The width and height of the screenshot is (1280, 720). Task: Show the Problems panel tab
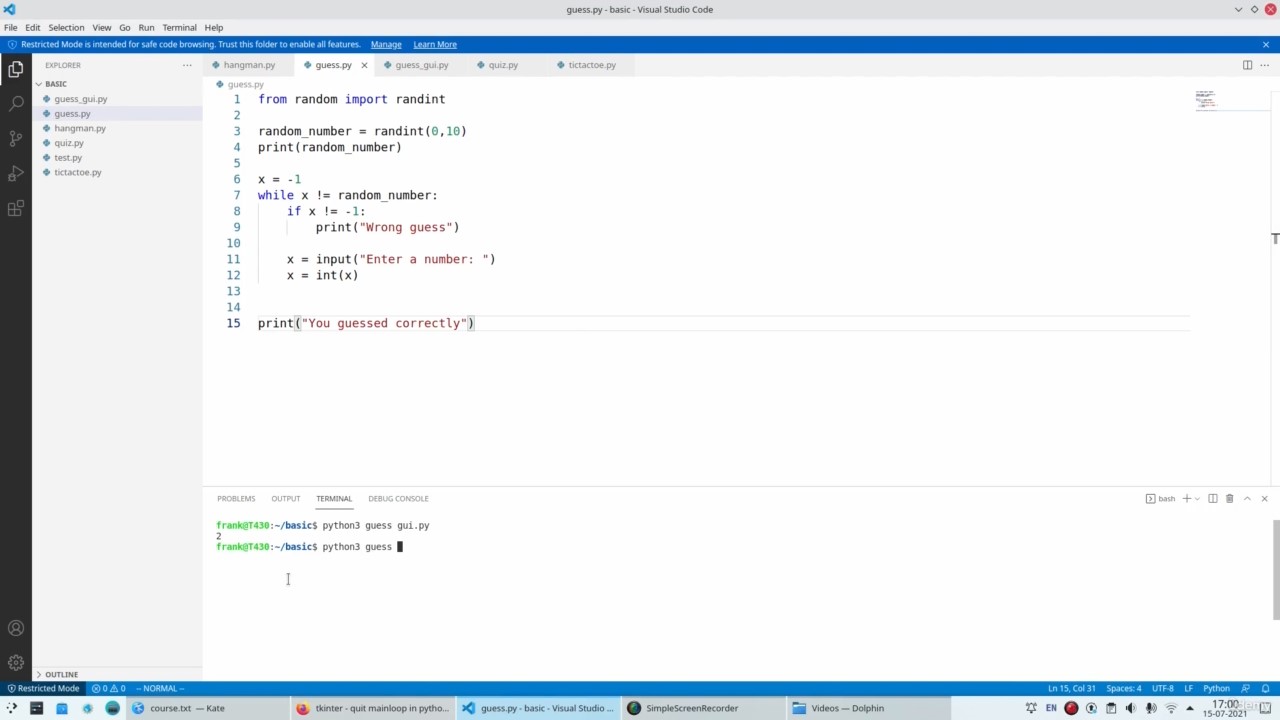coord(236,498)
